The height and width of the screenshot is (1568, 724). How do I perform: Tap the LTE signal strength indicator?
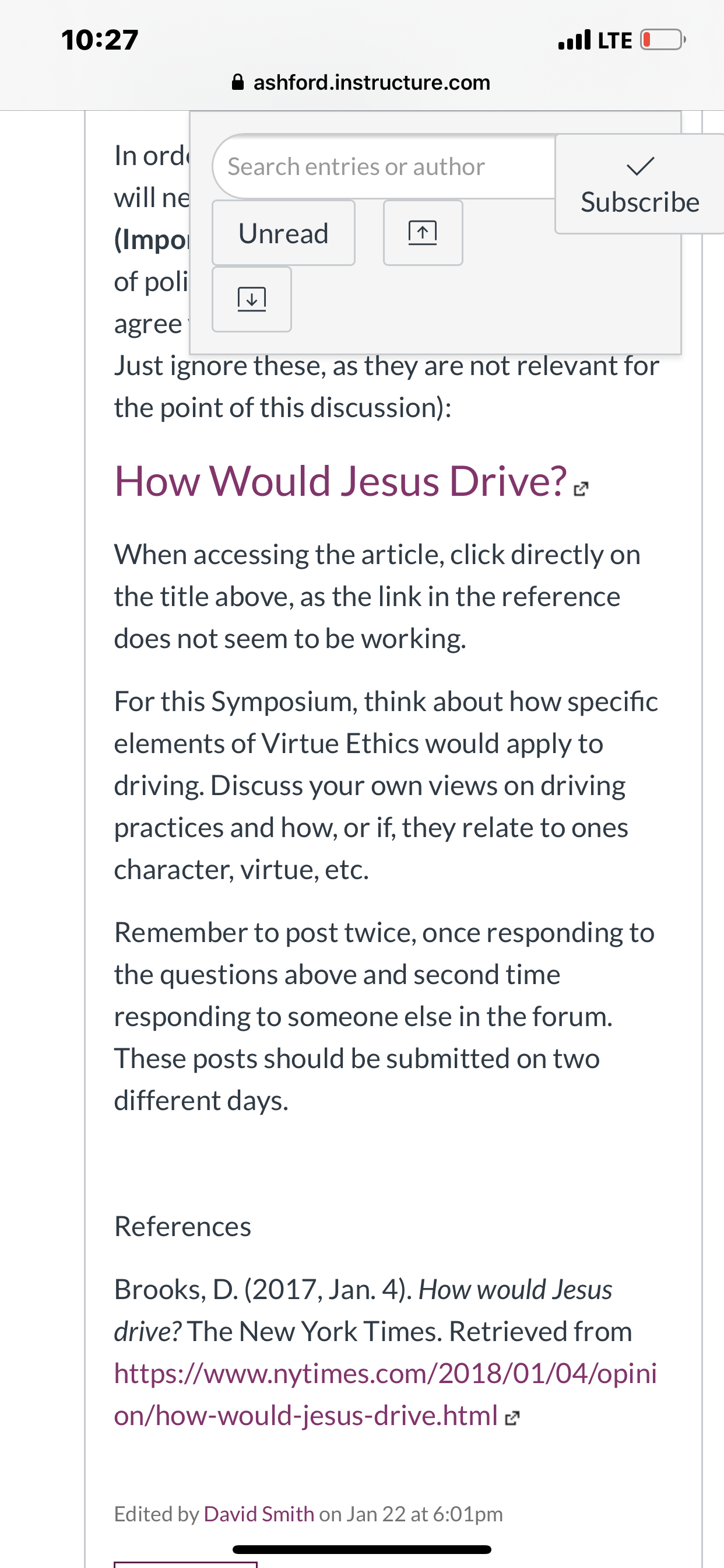574,40
